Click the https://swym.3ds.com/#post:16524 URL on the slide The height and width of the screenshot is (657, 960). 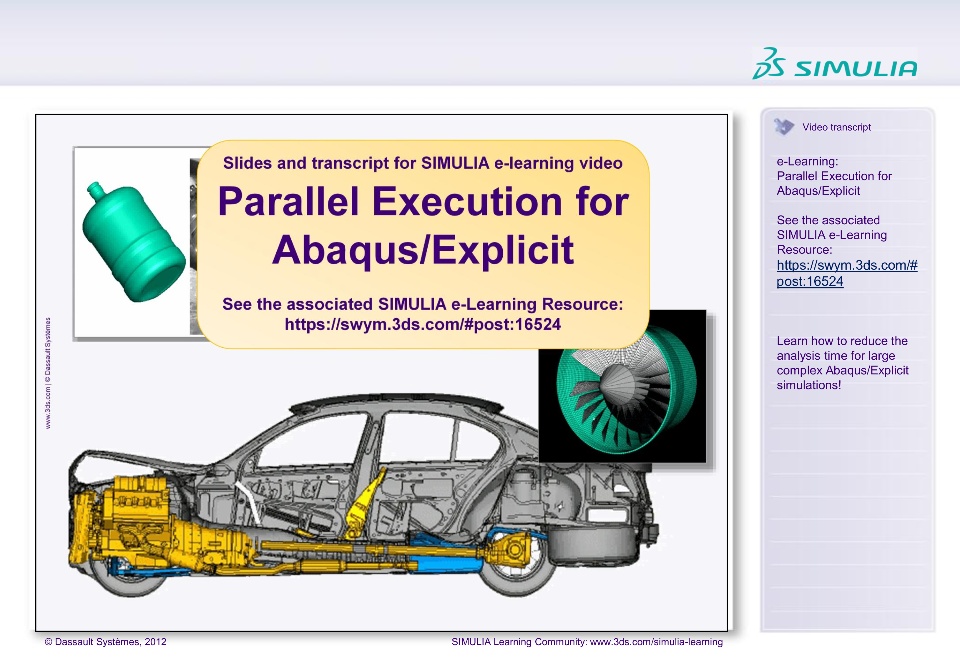coord(423,324)
